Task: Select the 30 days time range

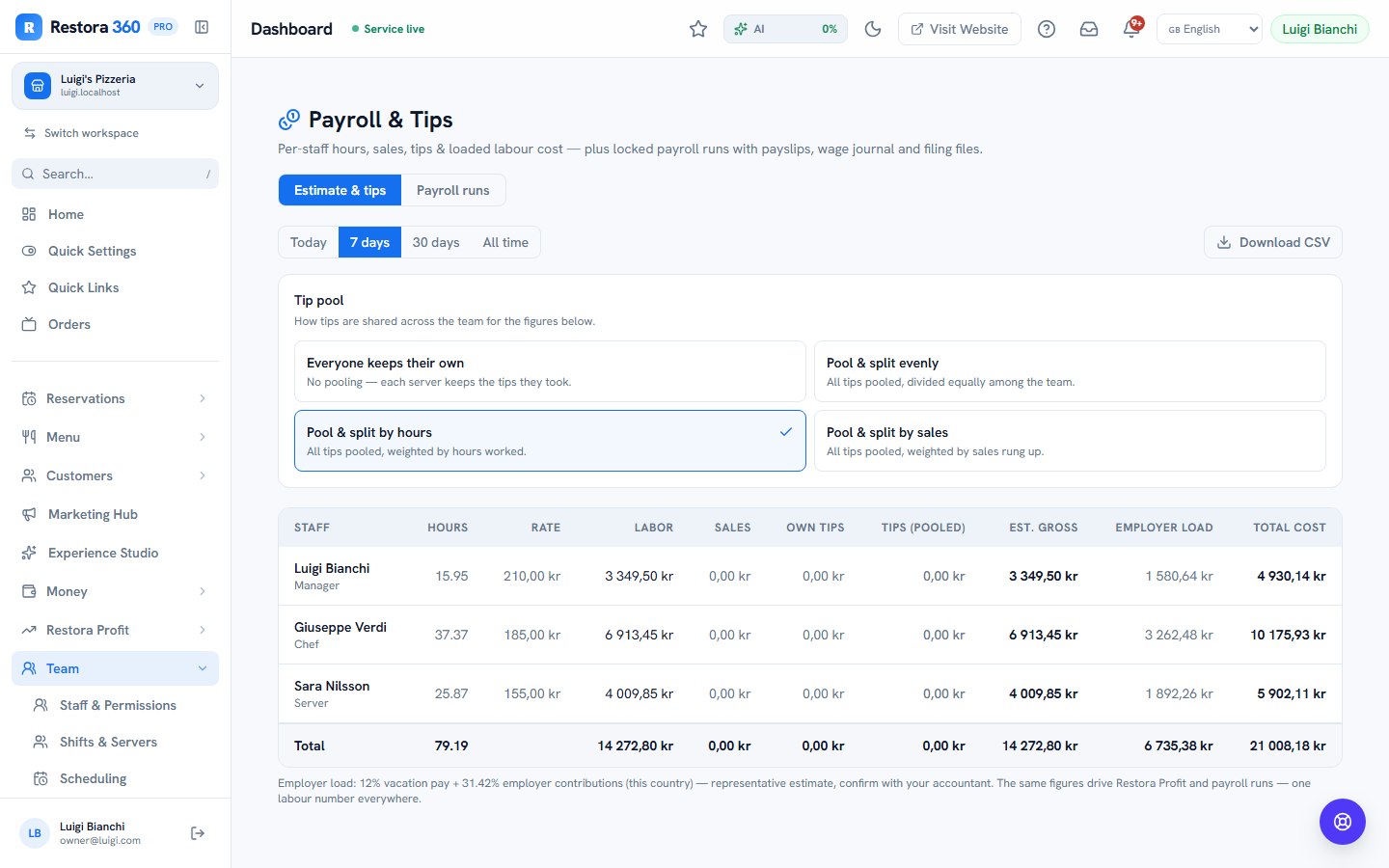Action: click(436, 242)
